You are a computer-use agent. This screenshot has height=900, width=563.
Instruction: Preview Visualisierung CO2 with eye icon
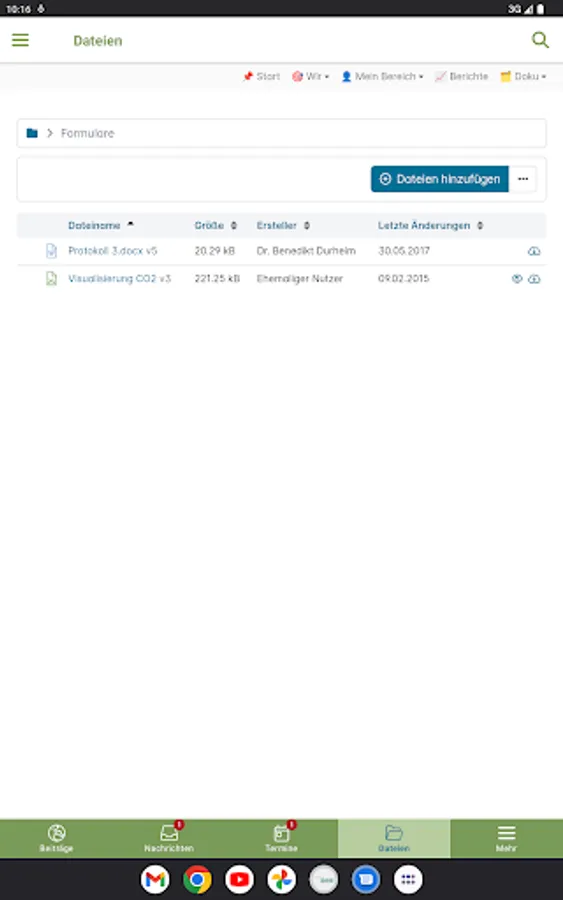tap(517, 278)
